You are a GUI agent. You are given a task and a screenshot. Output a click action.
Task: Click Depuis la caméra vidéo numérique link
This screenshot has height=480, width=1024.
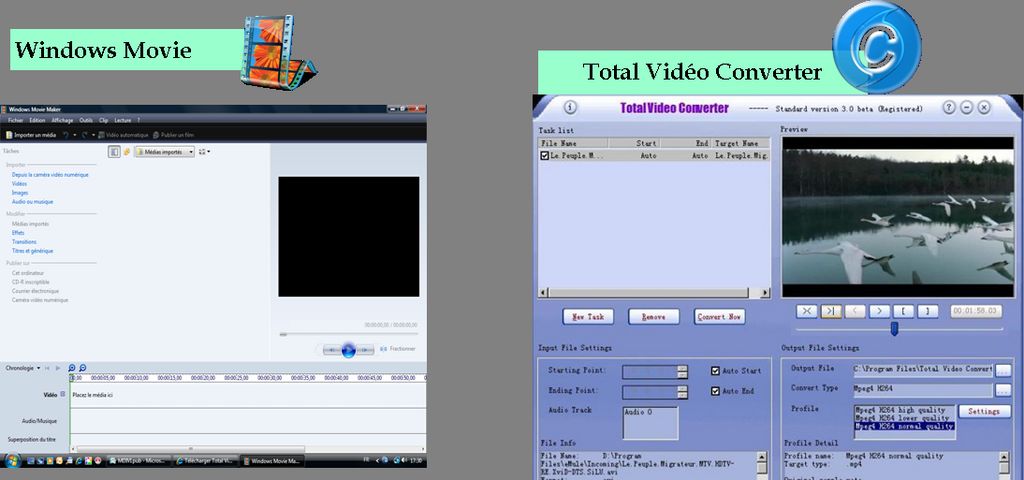(50, 175)
